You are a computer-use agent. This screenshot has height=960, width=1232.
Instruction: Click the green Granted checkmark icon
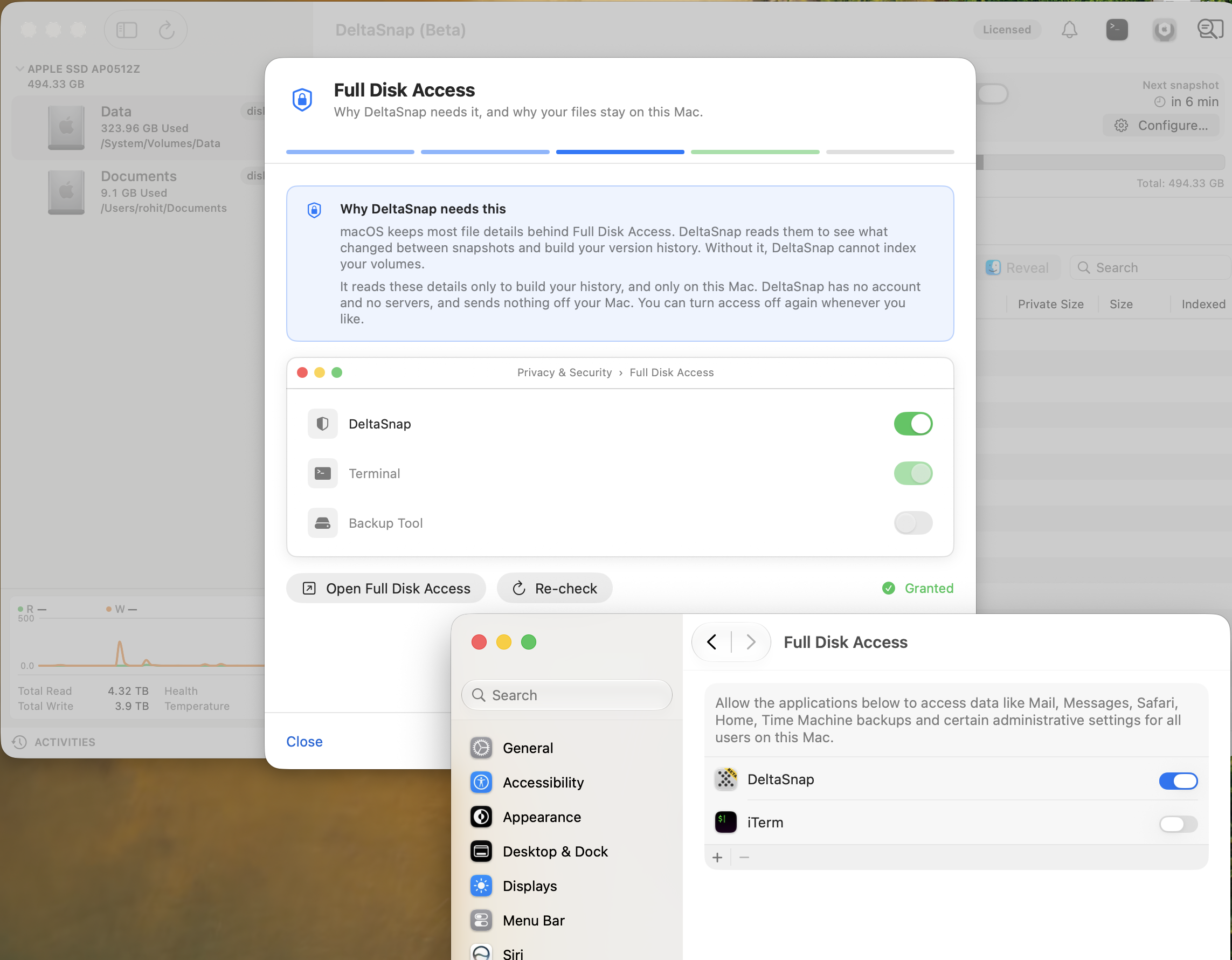(888, 588)
